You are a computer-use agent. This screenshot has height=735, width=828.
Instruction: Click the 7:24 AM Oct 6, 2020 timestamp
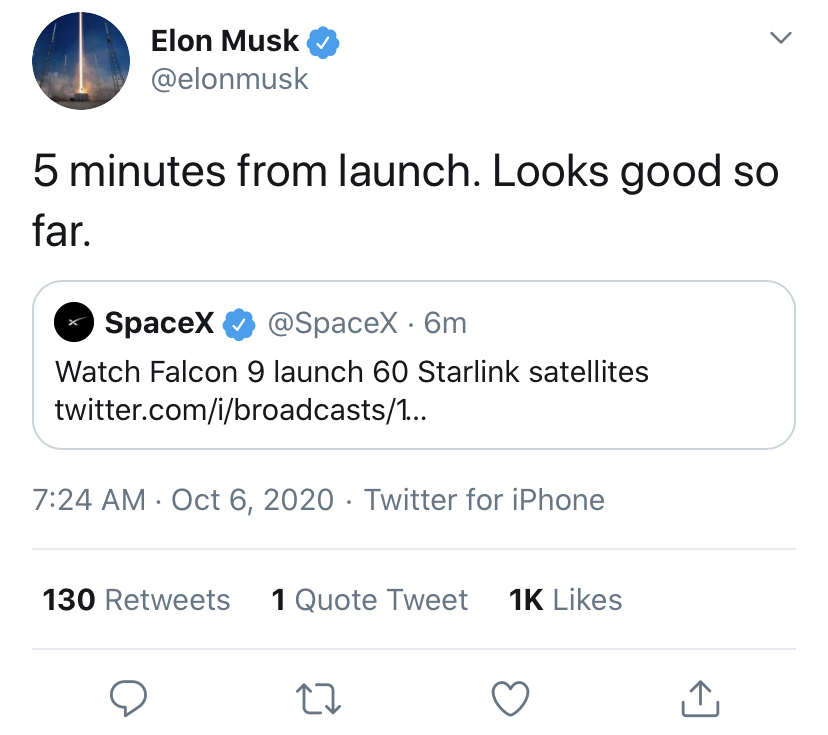(x=183, y=499)
